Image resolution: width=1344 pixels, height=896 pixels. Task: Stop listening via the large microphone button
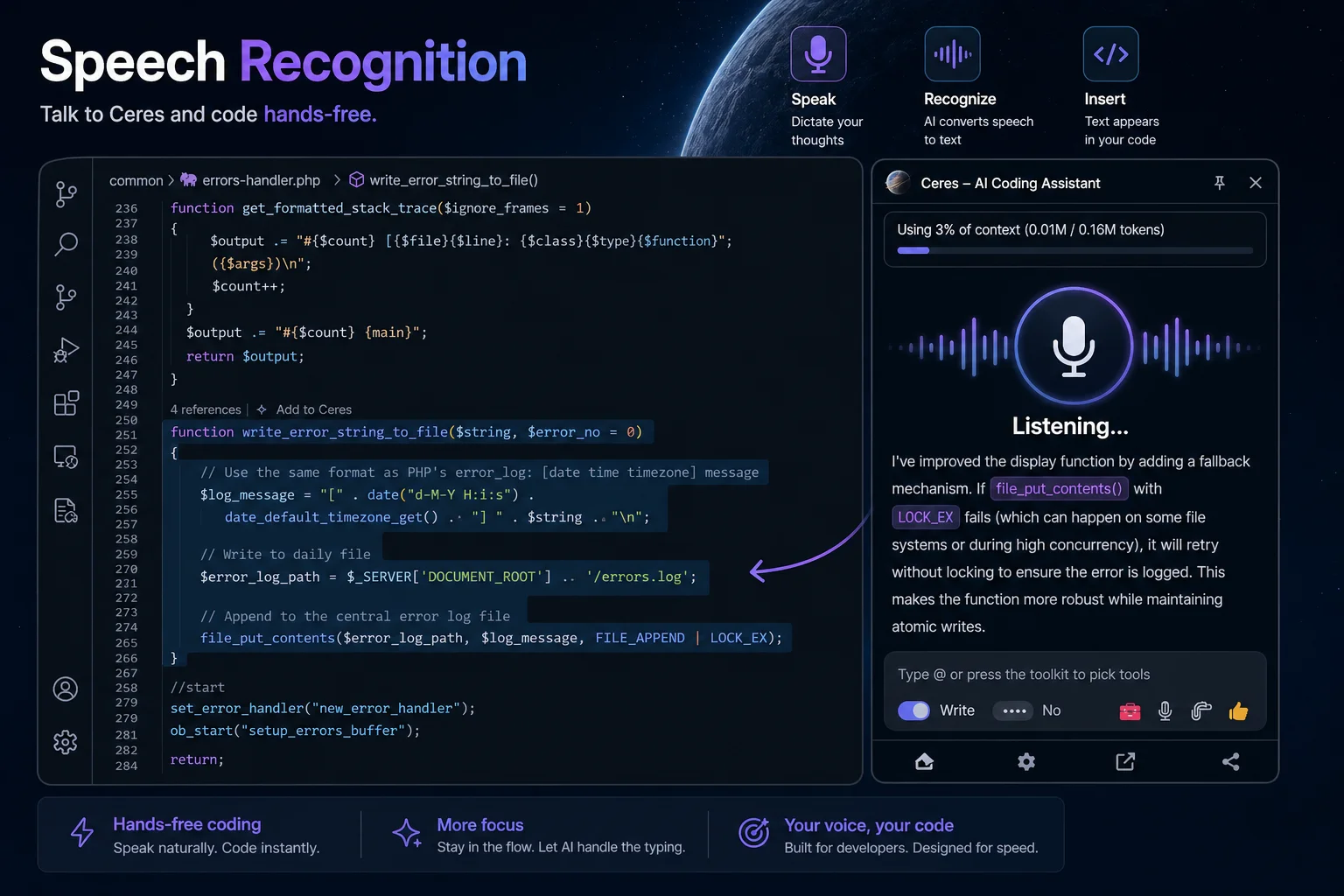pyautogui.click(x=1073, y=346)
